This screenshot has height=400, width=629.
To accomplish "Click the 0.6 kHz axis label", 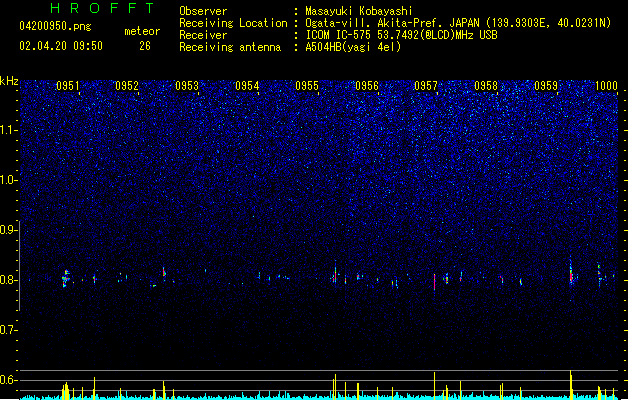I will click(8, 380).
